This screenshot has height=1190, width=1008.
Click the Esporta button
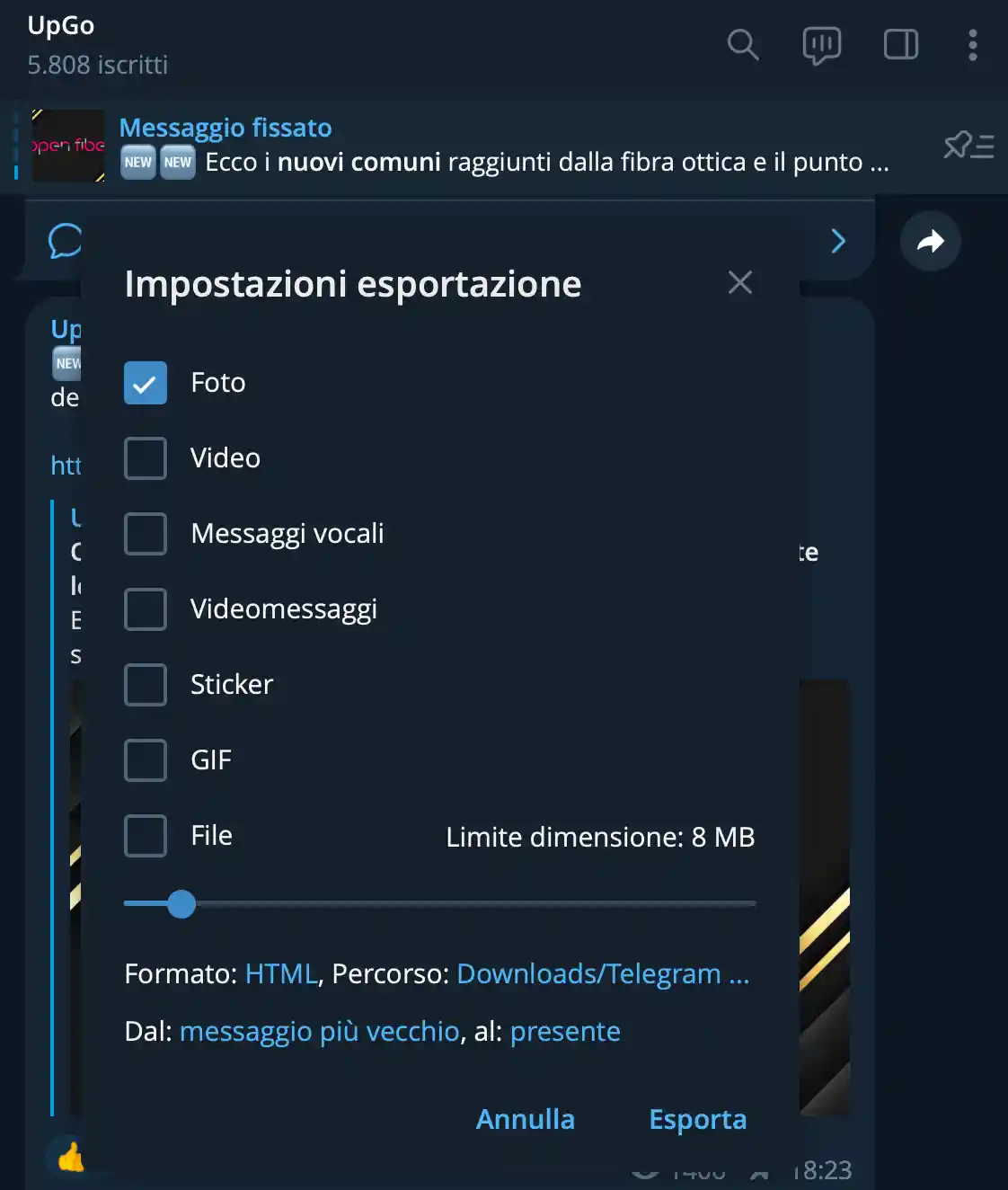pos(698,1119)
